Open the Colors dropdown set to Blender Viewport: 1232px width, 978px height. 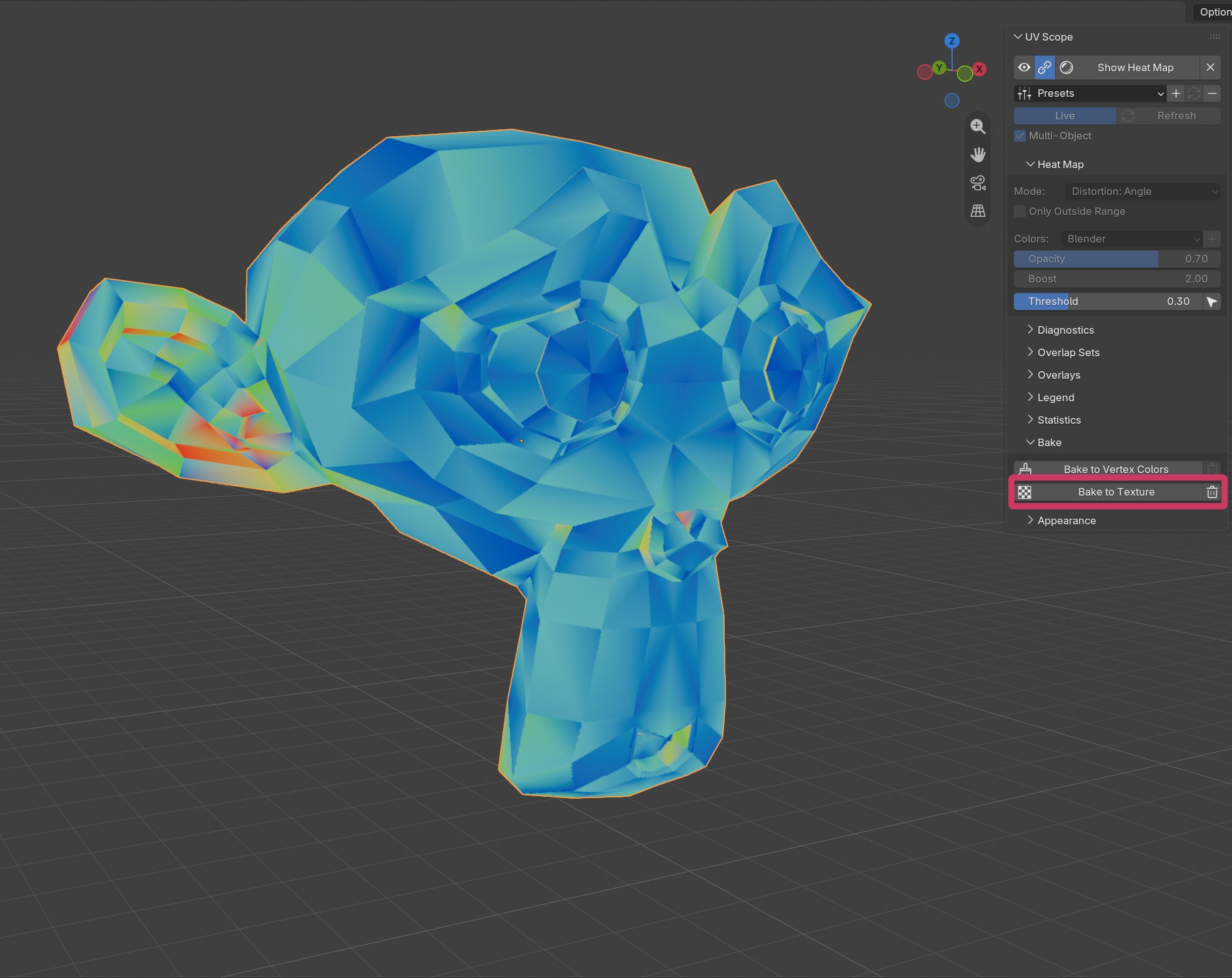[x=1132, y=239]
